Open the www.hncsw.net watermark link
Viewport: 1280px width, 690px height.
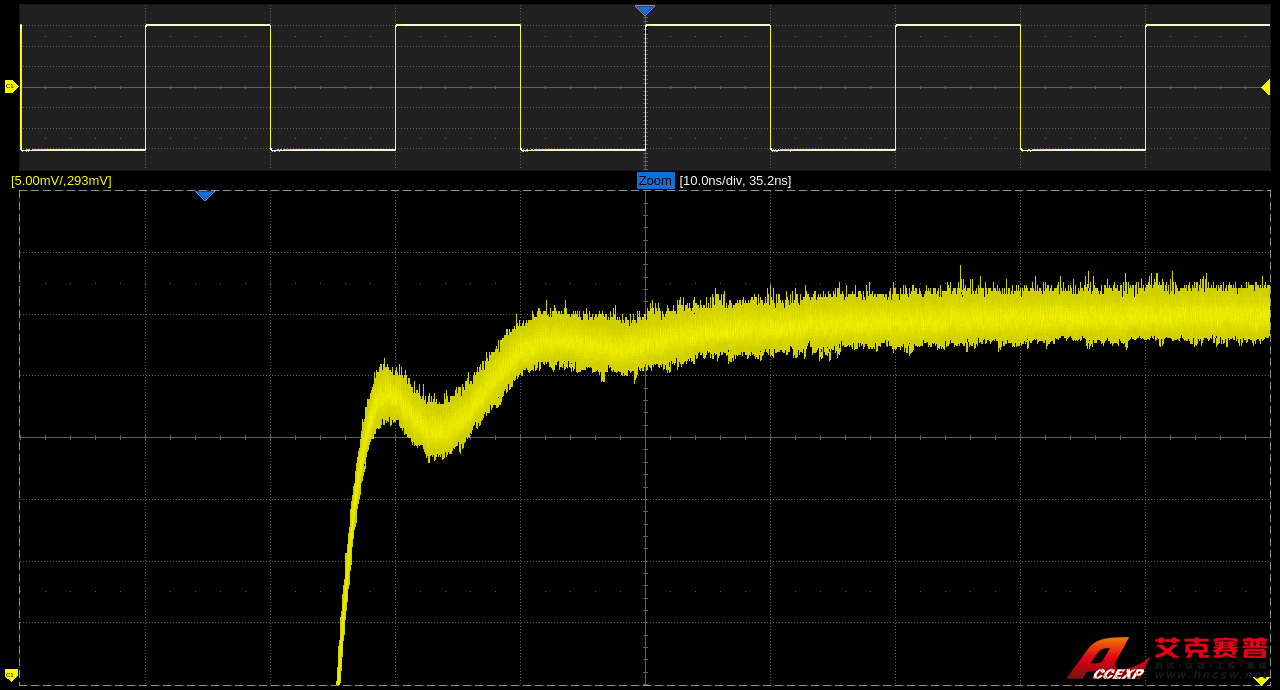1210,675
